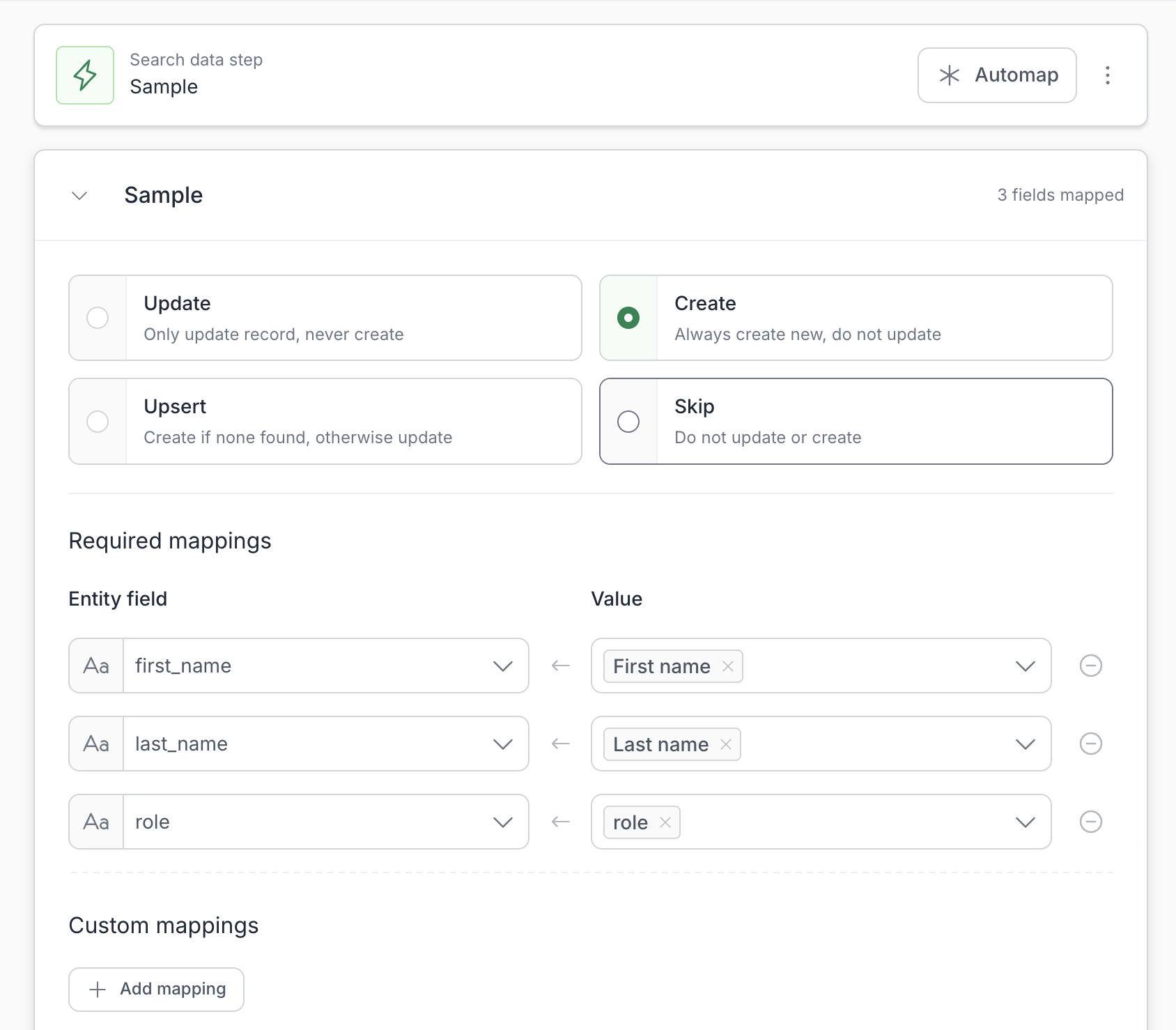
Task: Click the Aa text type icon for first_name
Action: [x=96, y=666]
